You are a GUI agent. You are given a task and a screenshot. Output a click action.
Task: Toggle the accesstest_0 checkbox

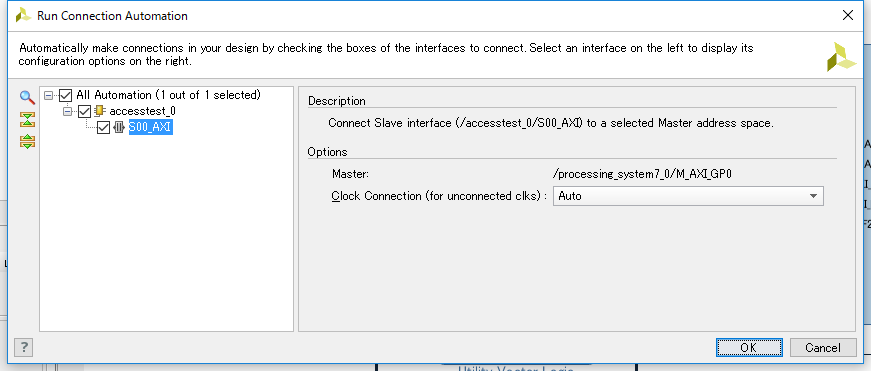pyautogui.click(x=84, y=112)
